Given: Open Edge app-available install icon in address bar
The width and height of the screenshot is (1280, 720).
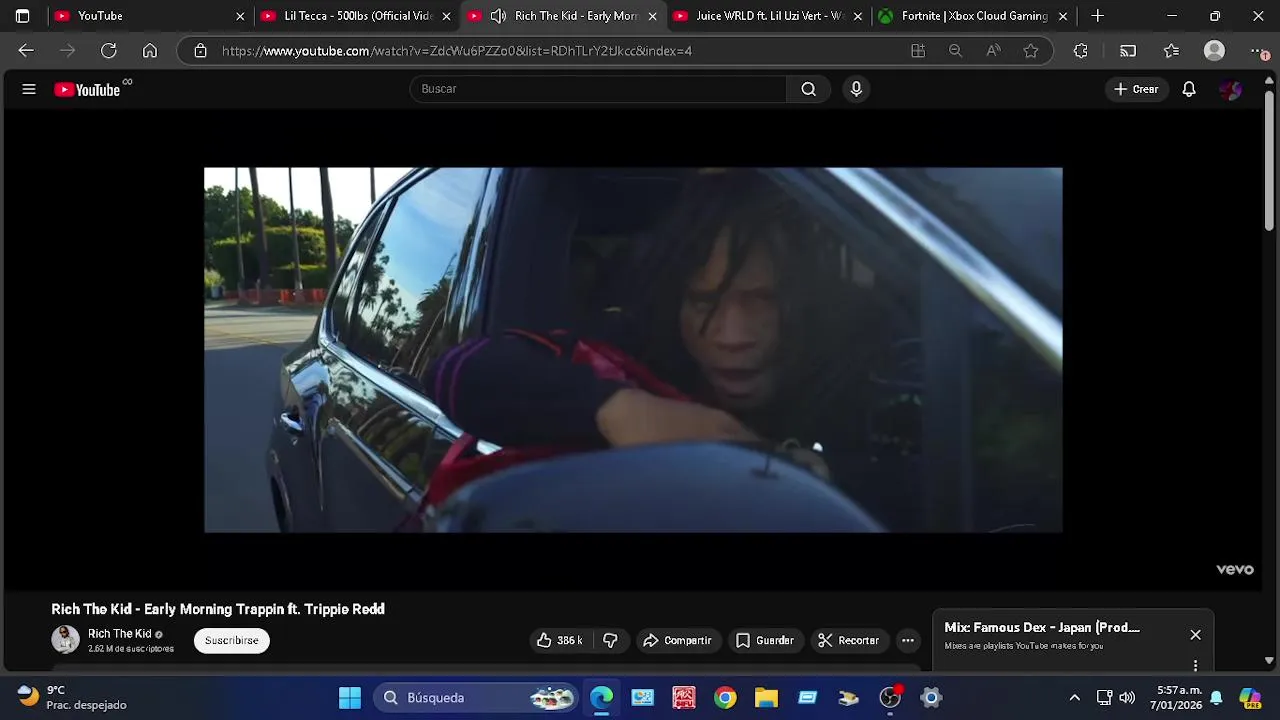Looking at the screenshot, I should click(918, 51).
